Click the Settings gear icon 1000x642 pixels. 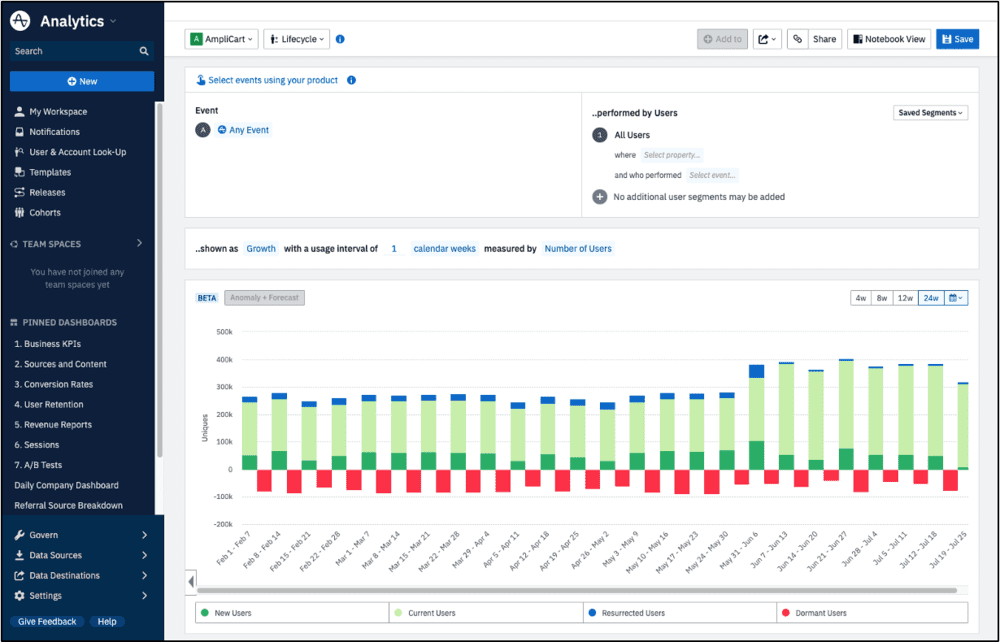tap(19, 595)
